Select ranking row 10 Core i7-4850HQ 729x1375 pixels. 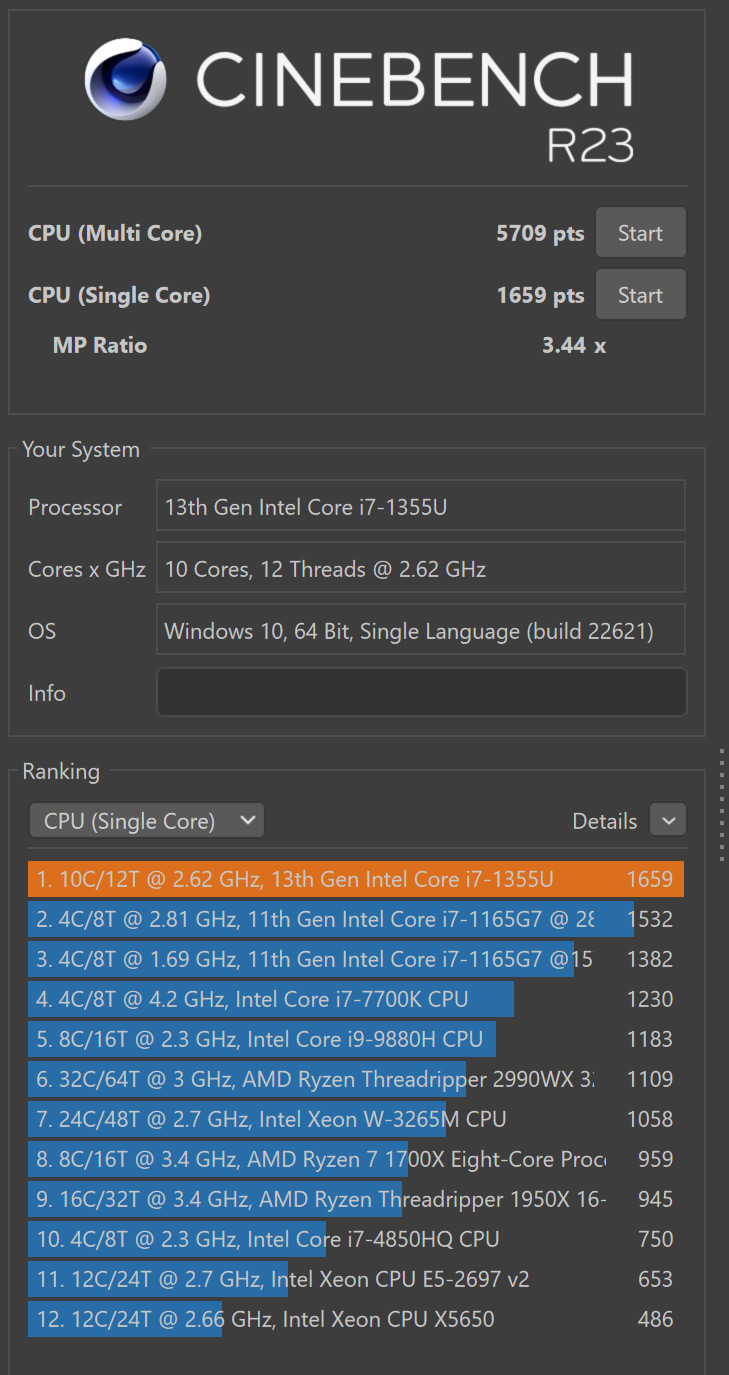[356, 1239]
